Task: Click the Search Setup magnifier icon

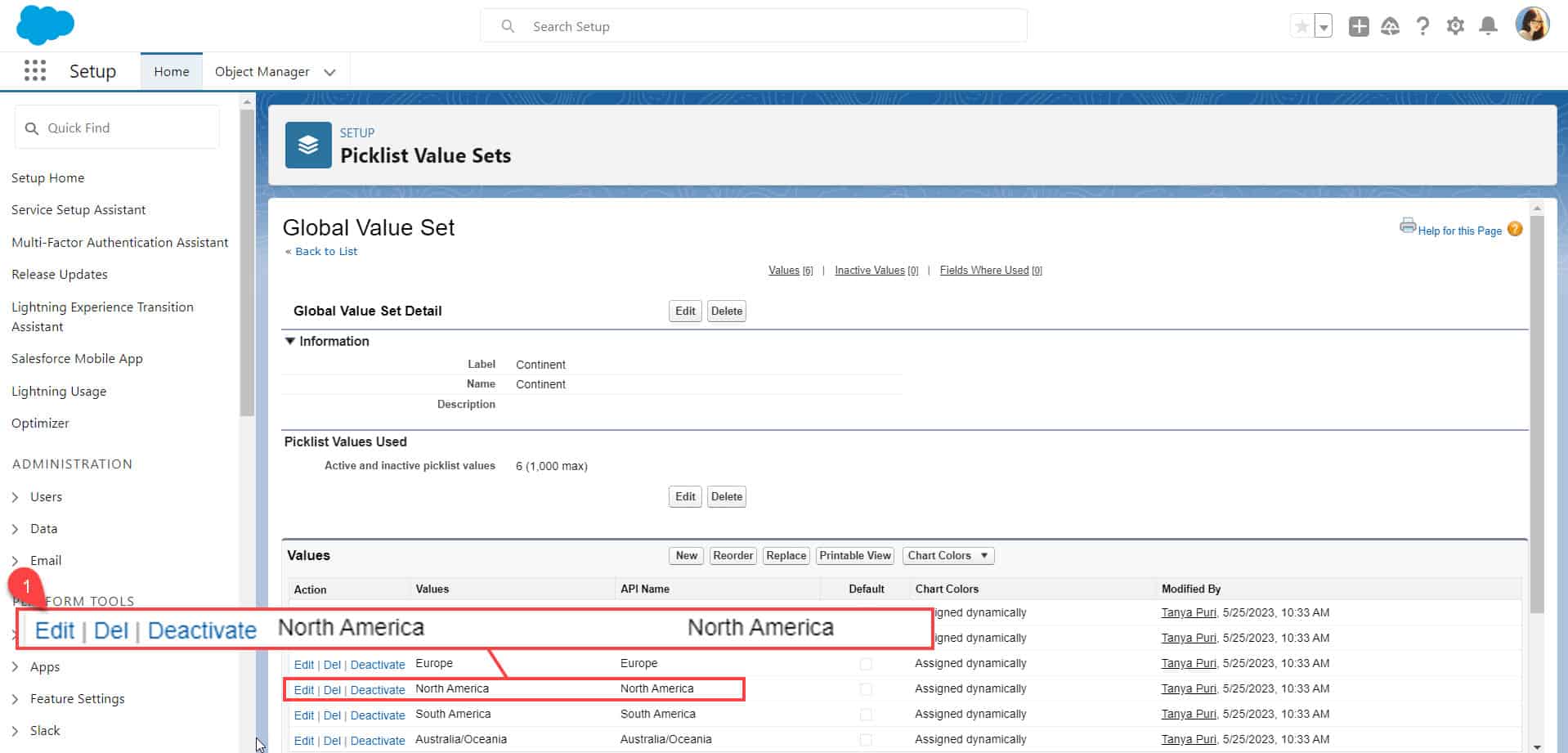Action: [508, 26]
